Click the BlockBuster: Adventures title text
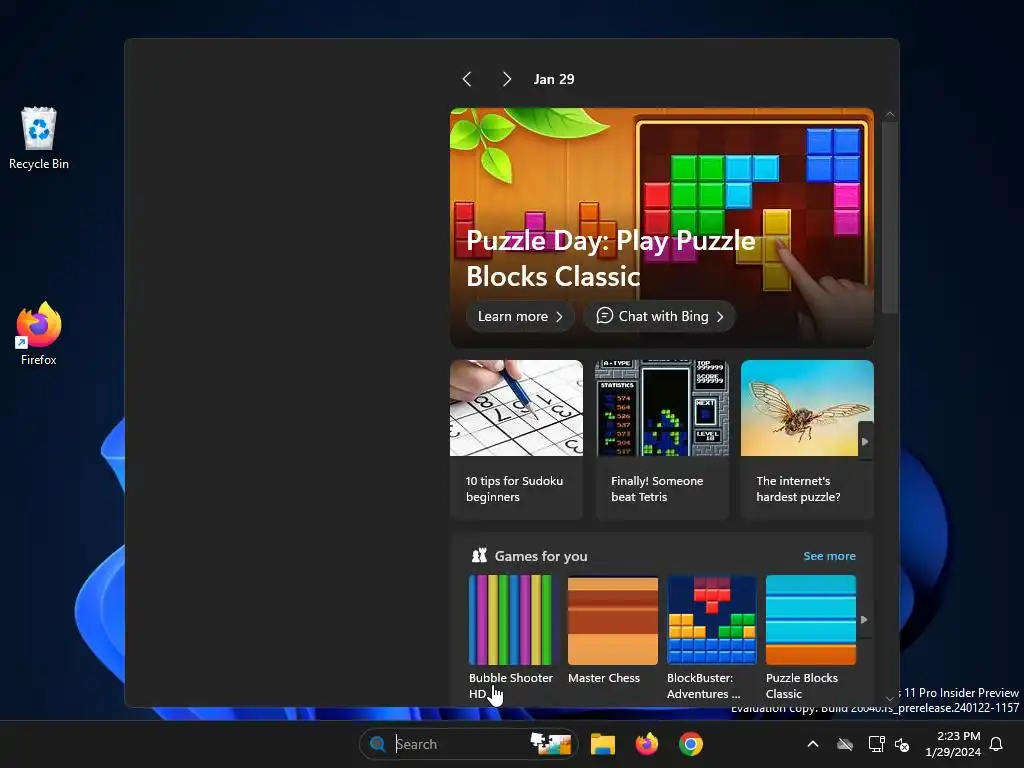 click(x=703, y=686)
